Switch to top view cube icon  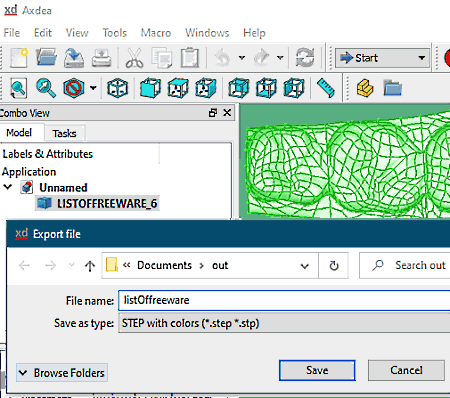pos(178,88)
